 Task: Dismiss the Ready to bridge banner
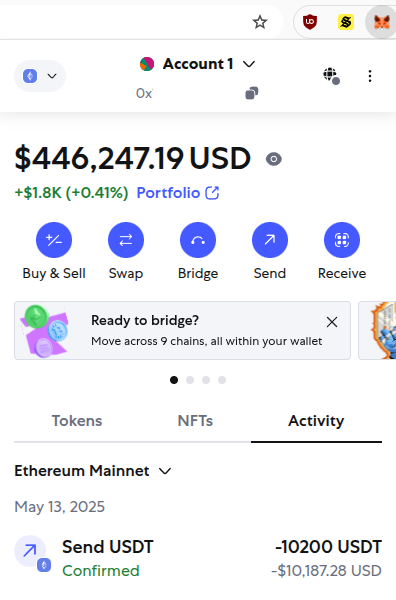coord(332,322)
